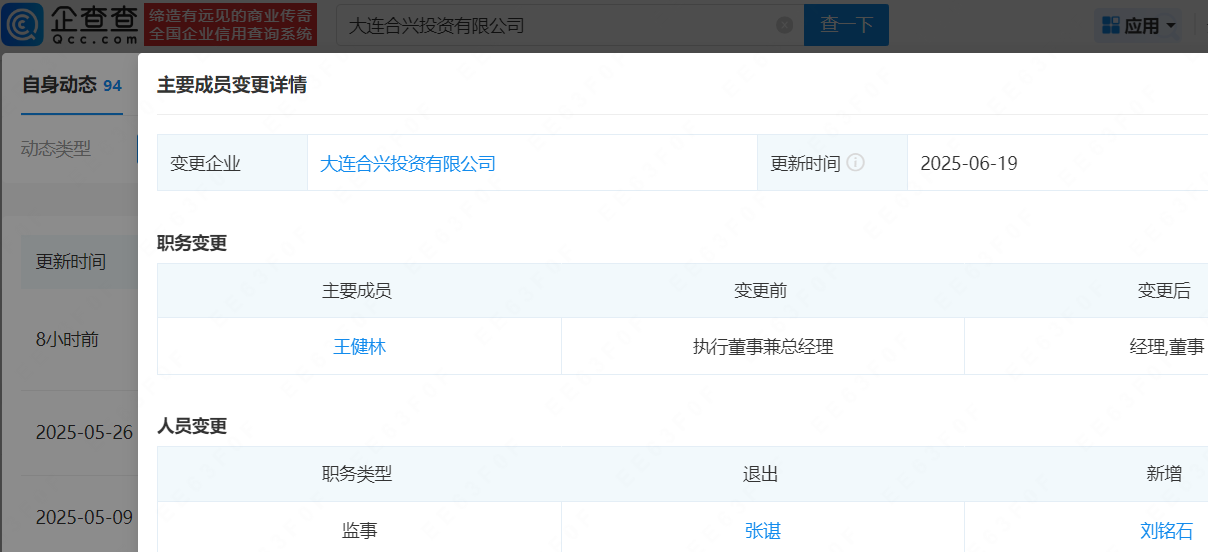
Task: Open the 大连合兴投资有限公司 company link
Action: tap(408, 163)
